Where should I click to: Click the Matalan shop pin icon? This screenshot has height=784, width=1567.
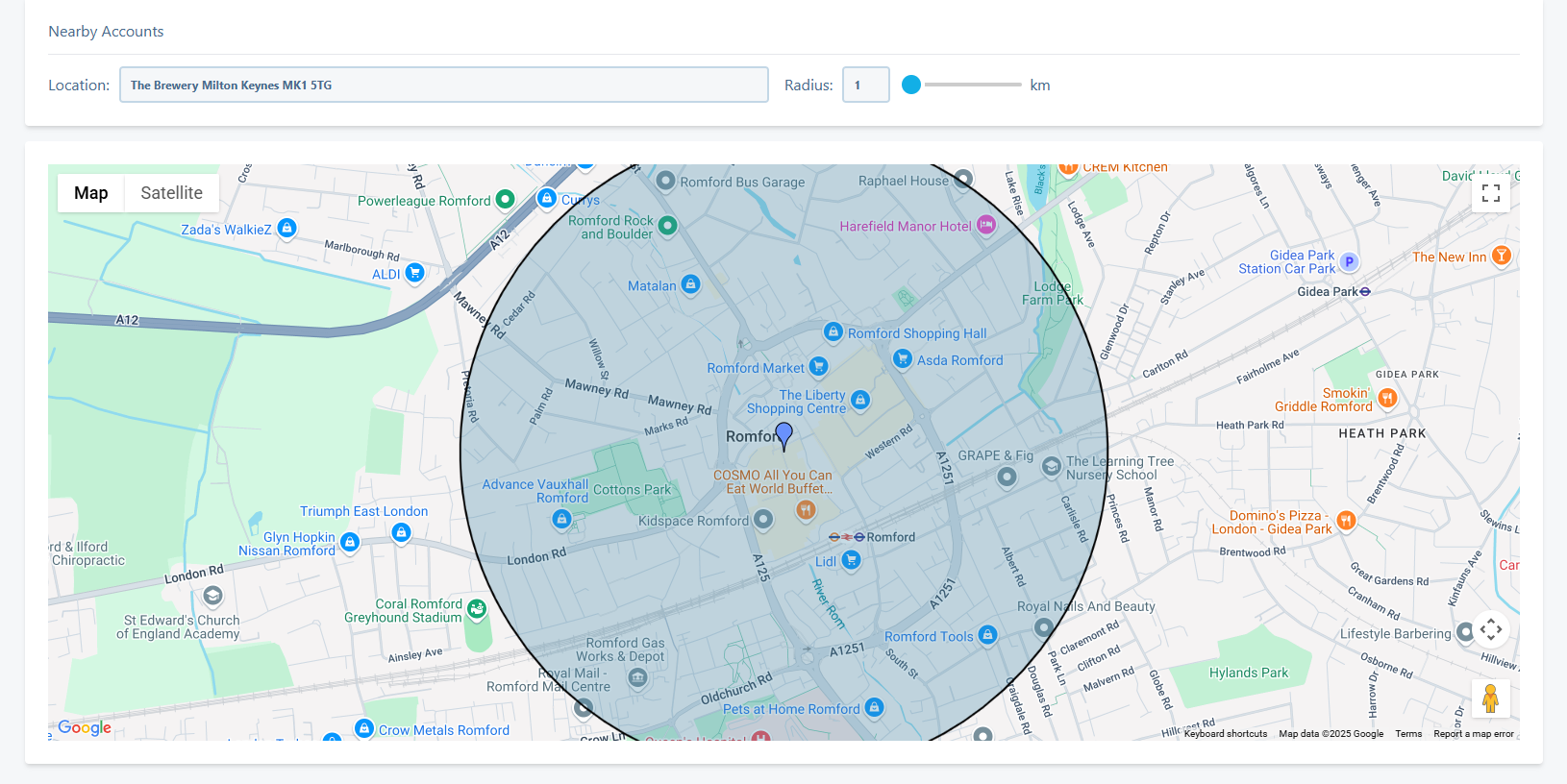coord(690,284)
